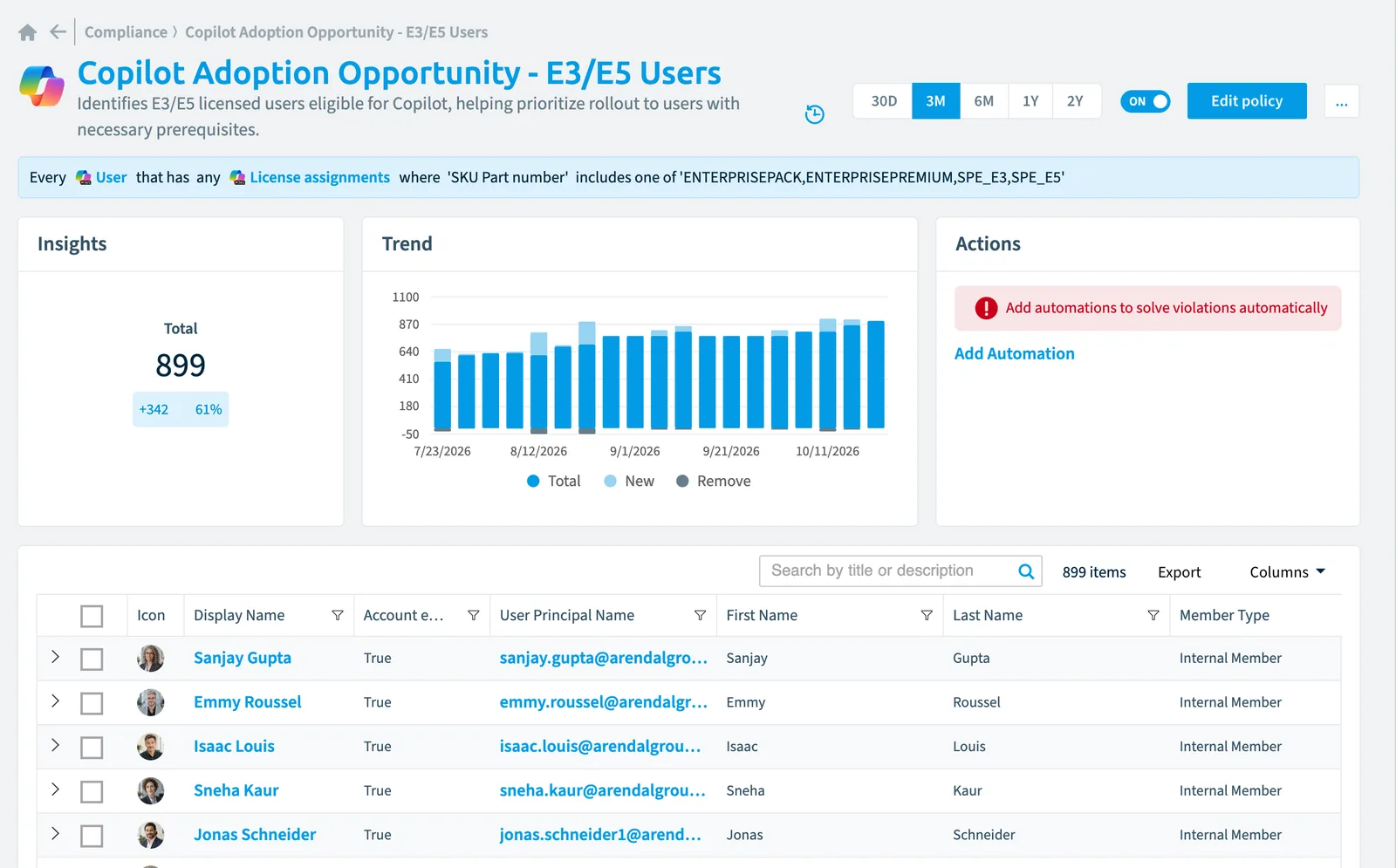Switch to the 2Y time range

point(1076,101)
